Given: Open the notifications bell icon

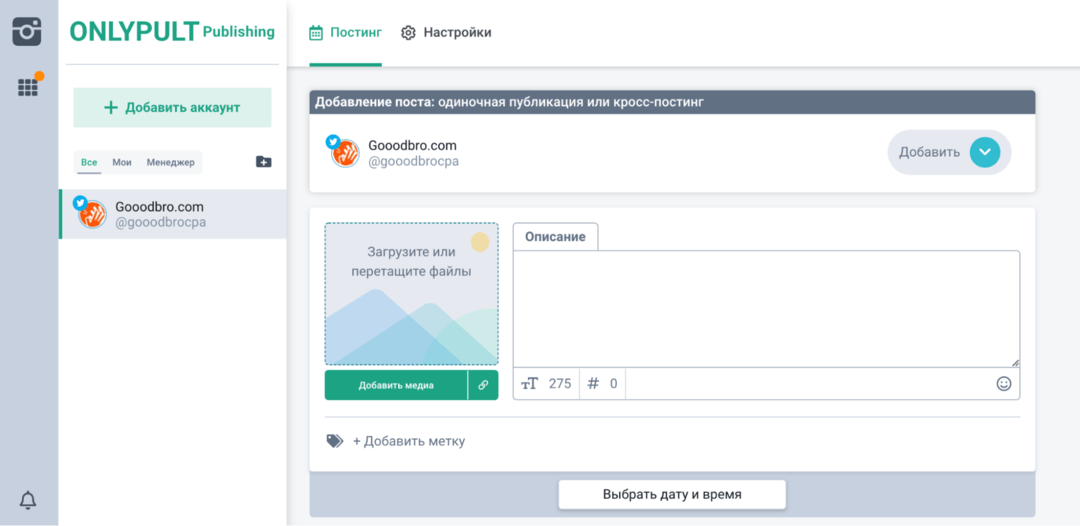Looking at the screenshot, I should pos(28,500).
